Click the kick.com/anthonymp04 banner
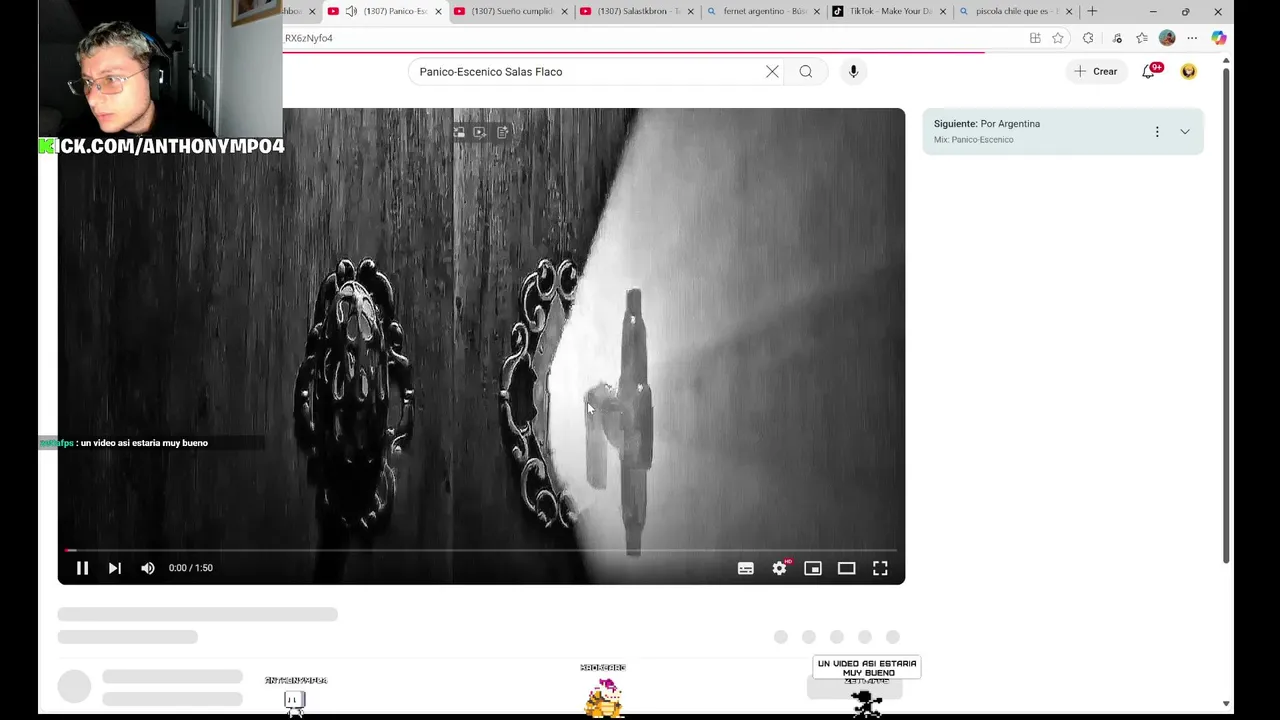This screenshot has width=1280, height=720. (162, 146)
